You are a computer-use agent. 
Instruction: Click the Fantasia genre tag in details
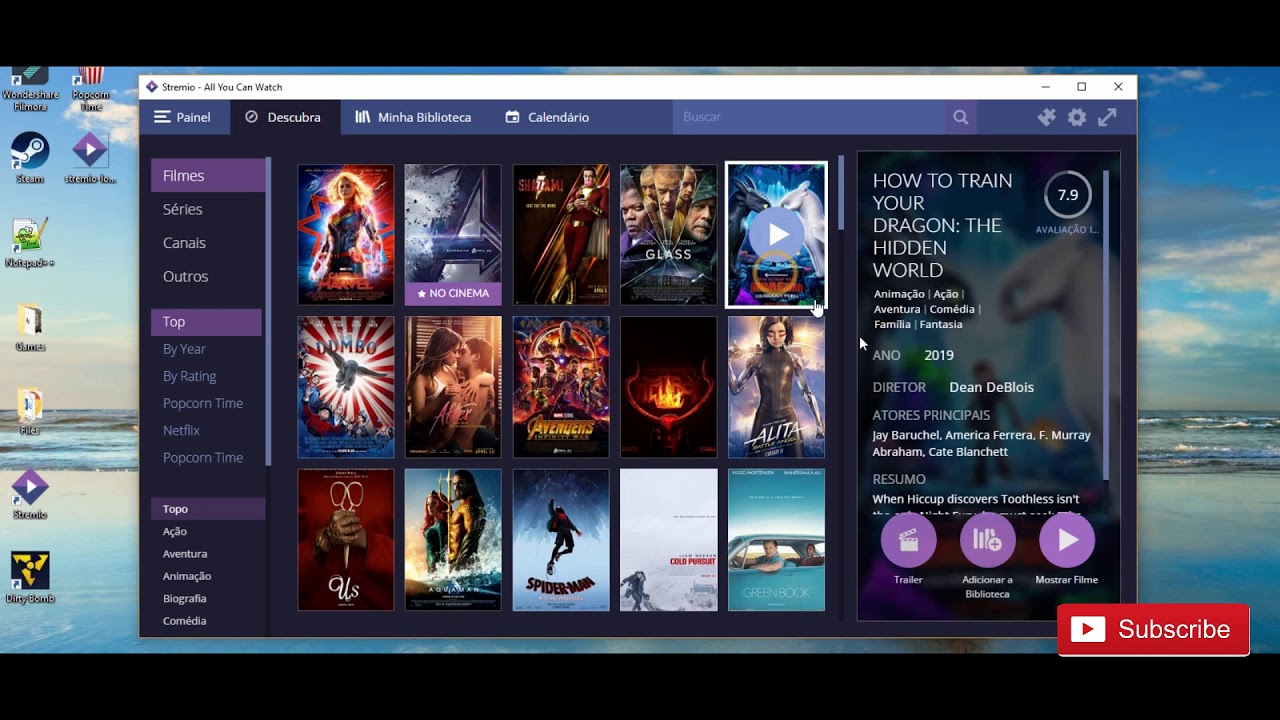pos(941,324)
